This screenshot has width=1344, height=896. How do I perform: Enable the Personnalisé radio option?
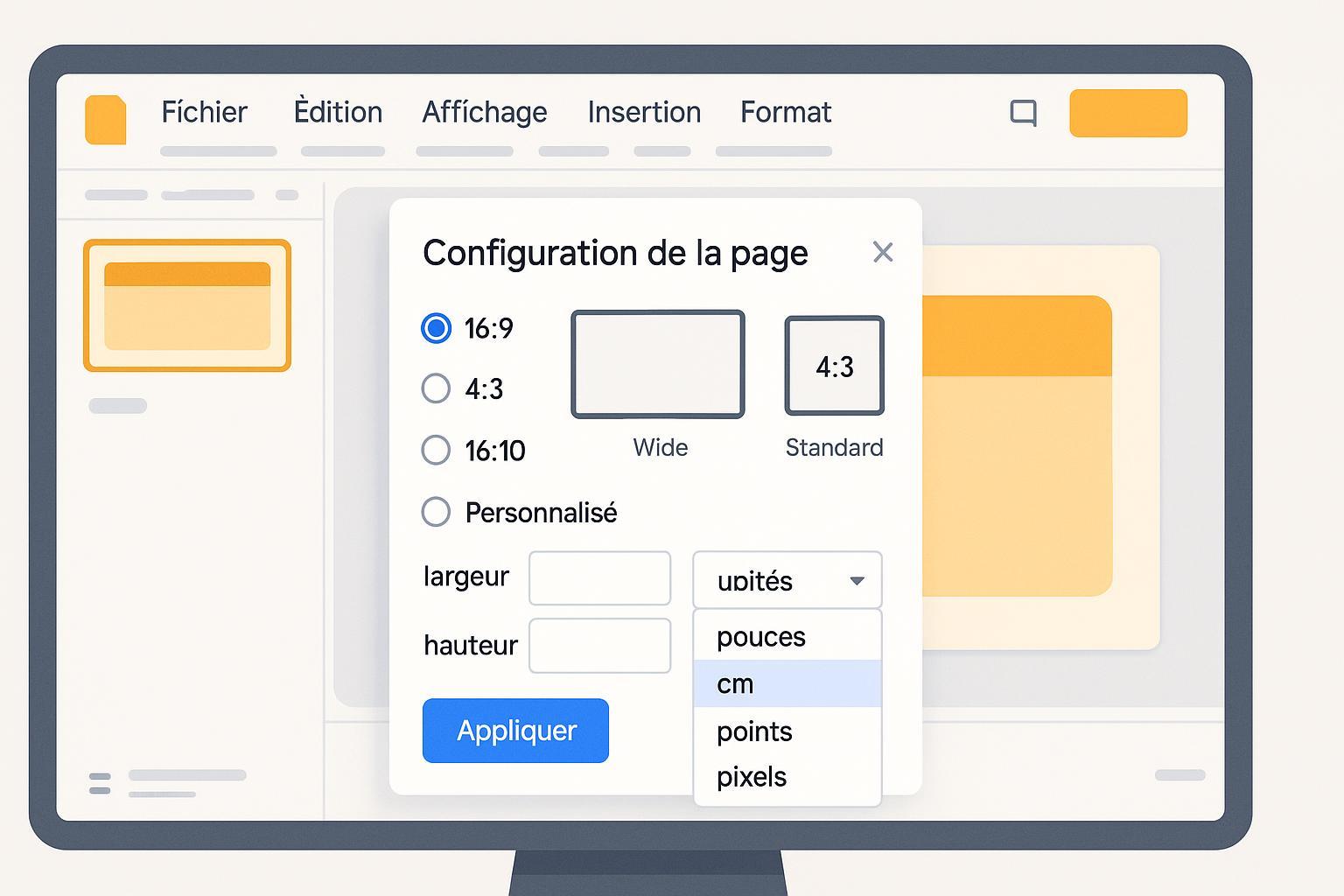(x=436, y=512)
